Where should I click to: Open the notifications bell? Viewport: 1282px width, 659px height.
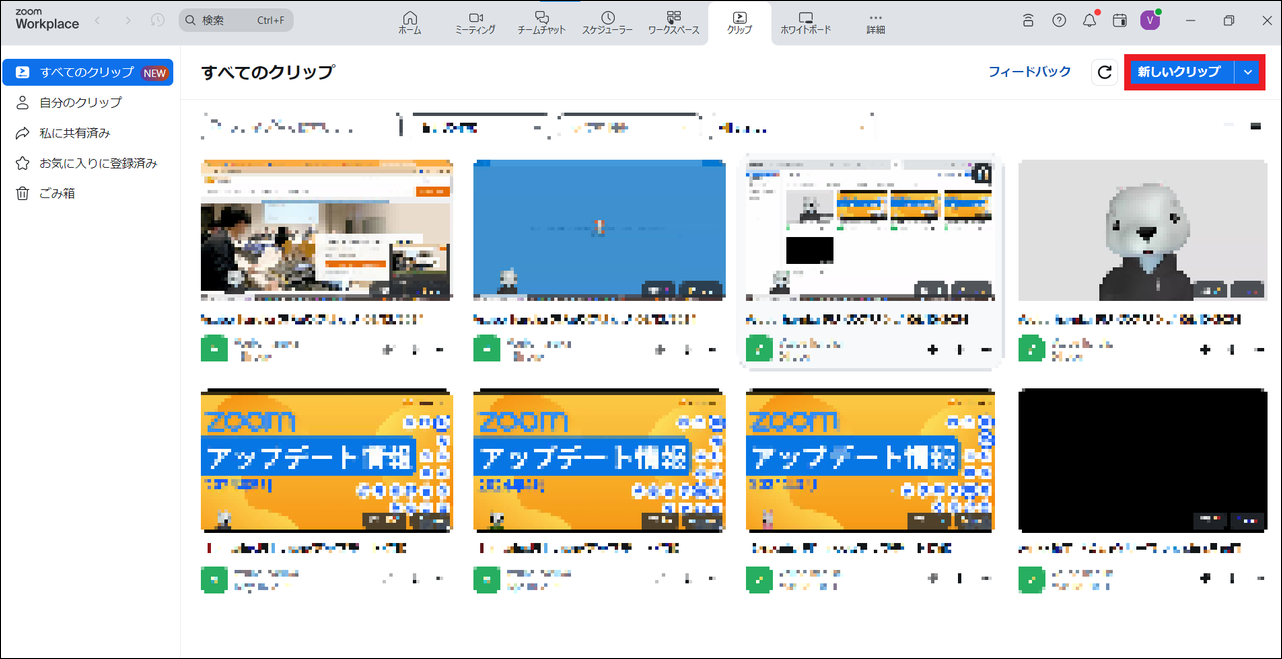tap(1090, 20)
